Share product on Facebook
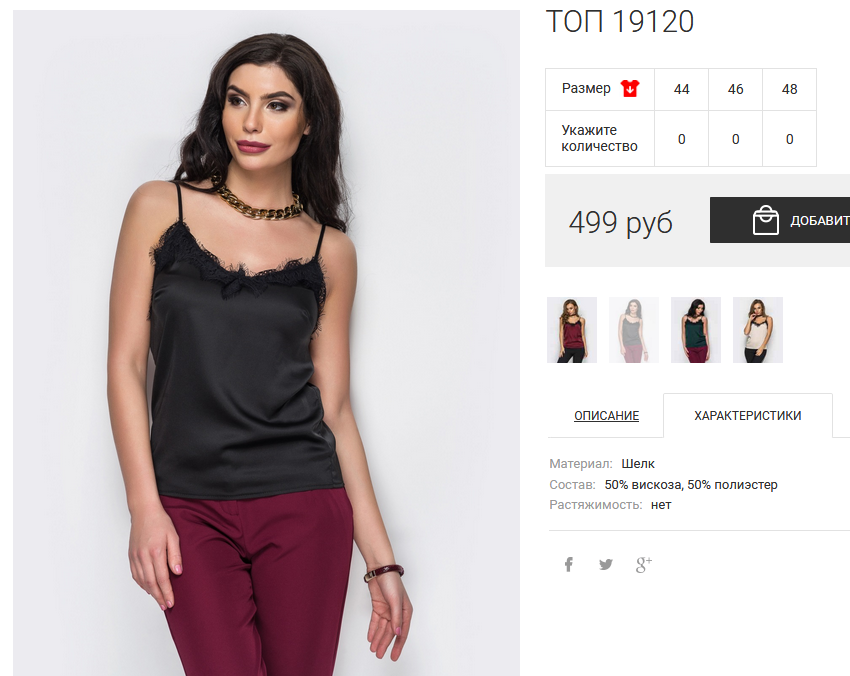The width and height of the screenshot is (850, 676). click(569, 564)
